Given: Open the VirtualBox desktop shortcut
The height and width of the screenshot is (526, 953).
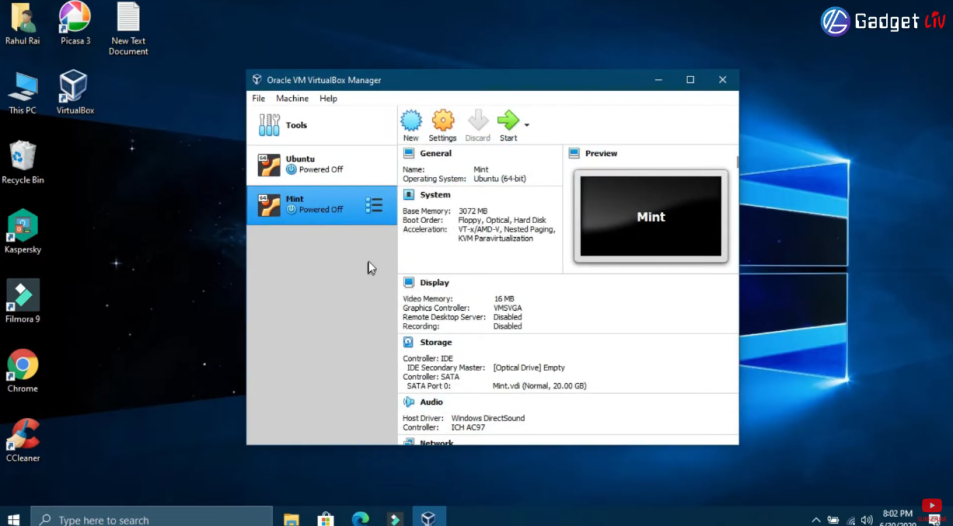Looking at the screenshot, I should [75, 93].
